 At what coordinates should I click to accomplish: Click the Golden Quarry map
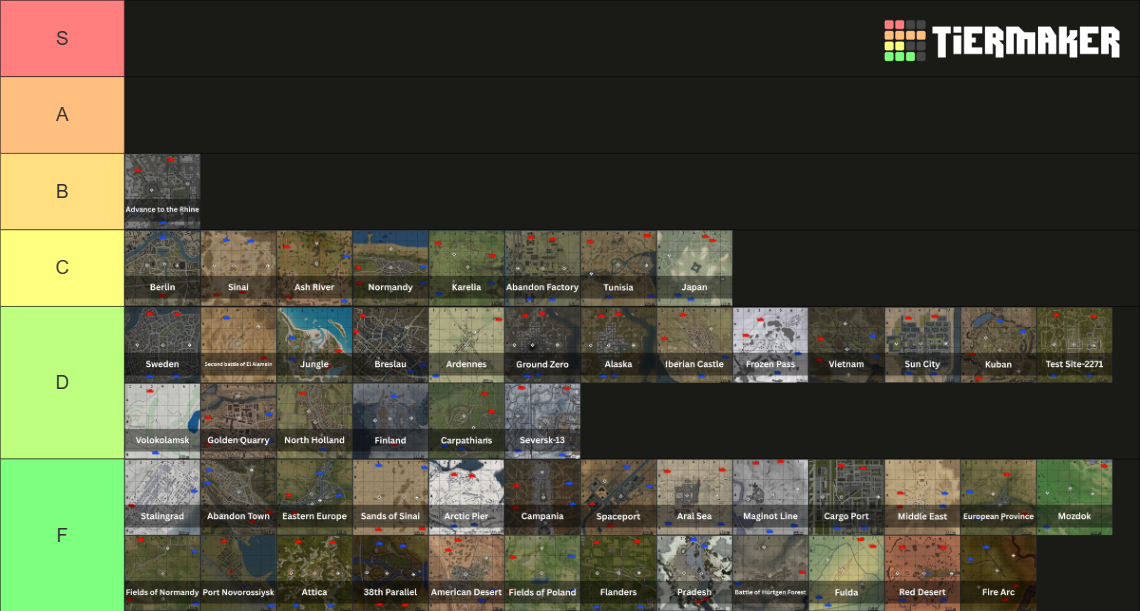pyautogui.click(x=238, y=420)
